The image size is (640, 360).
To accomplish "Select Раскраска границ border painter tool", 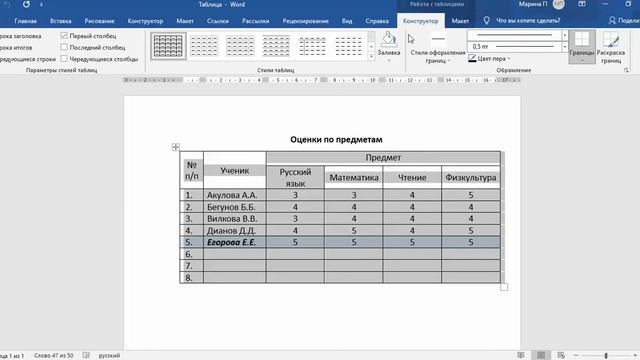I will (x=611, y=47).
